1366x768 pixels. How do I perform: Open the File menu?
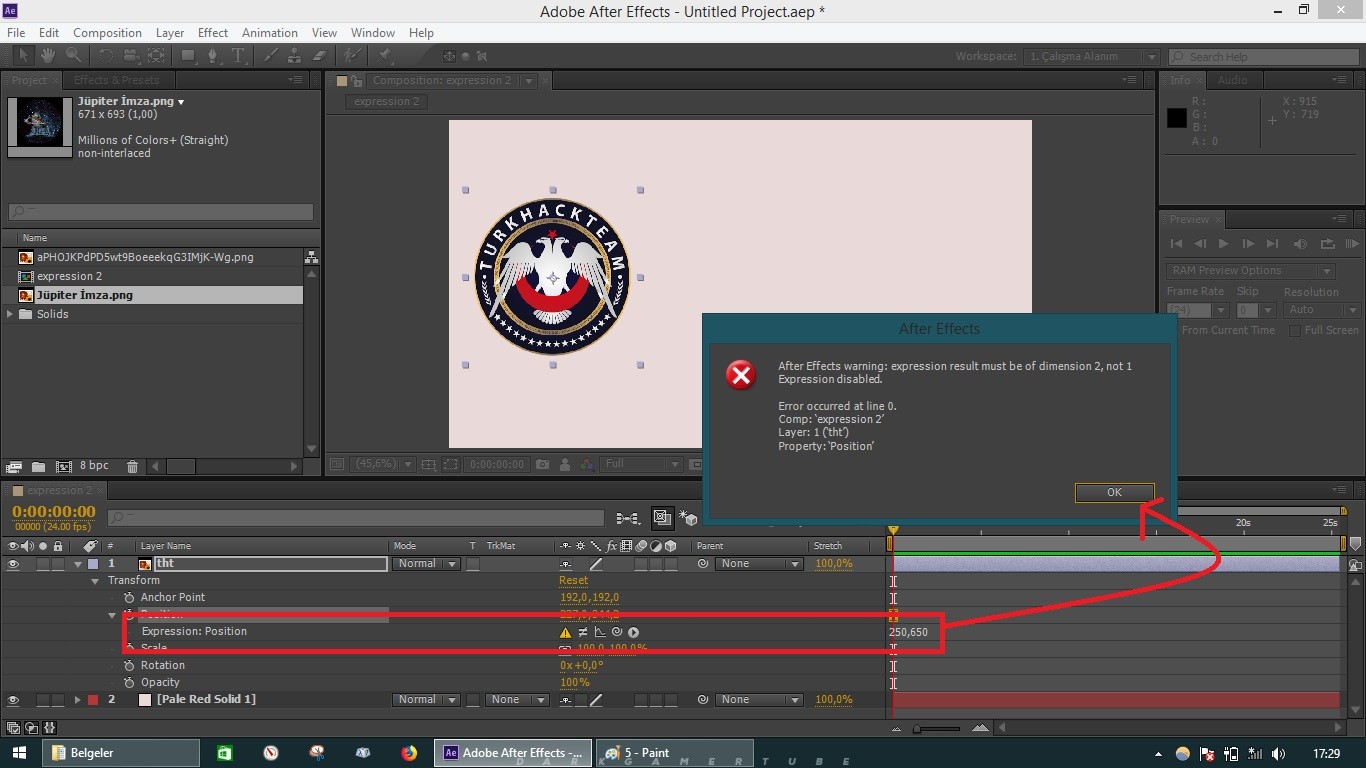(x=16, y=33)
